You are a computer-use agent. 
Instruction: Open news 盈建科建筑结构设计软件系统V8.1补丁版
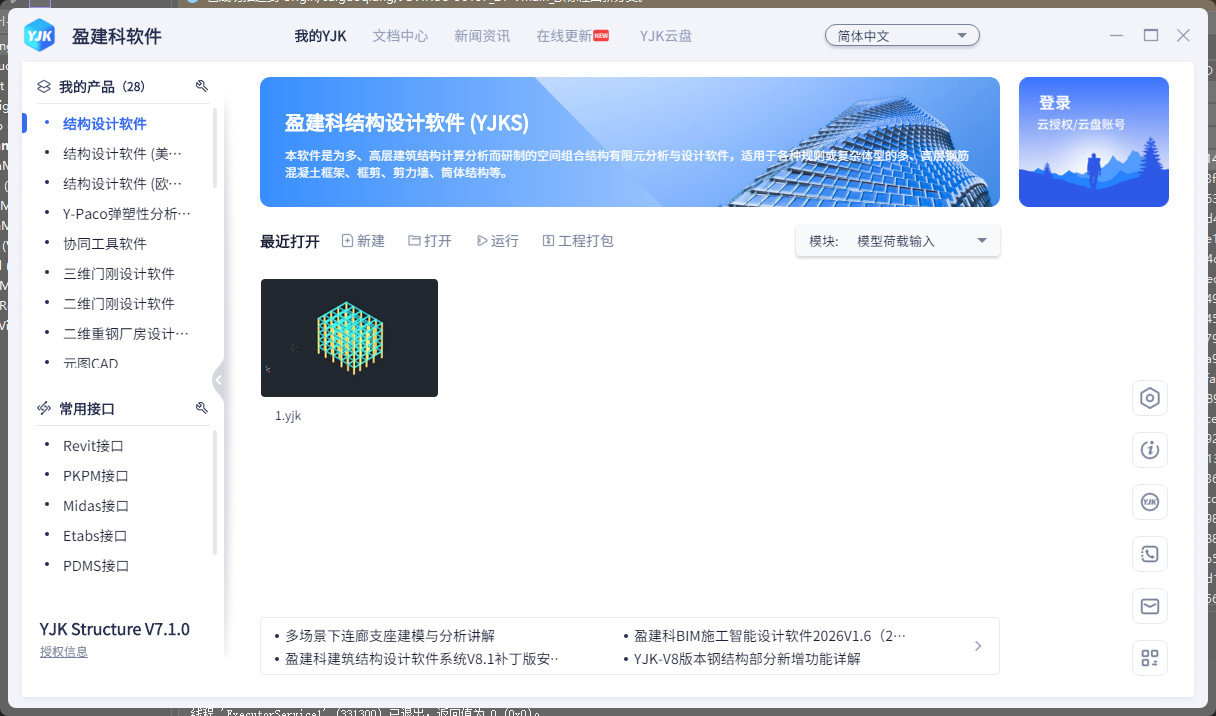(422, 659)
